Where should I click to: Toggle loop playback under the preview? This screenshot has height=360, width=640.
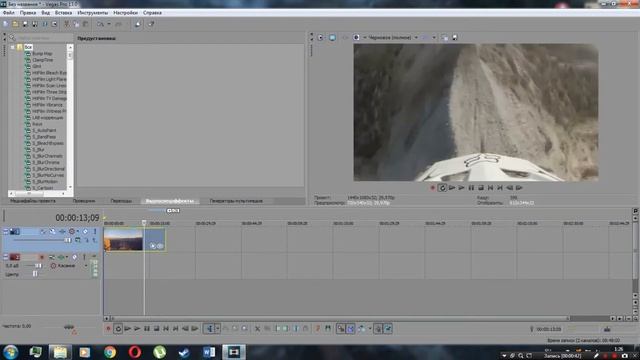(442, 188)
